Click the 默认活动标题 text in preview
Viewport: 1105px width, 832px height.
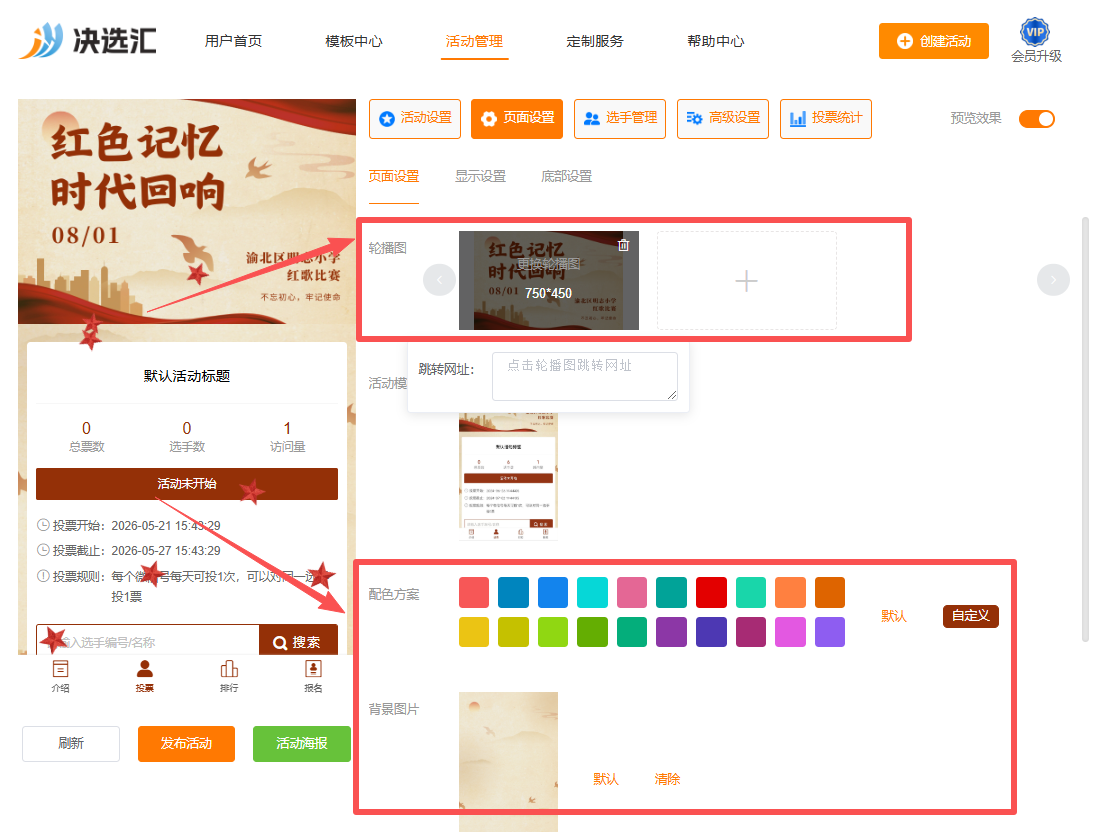pyautogui.click(x=187, y=375)
